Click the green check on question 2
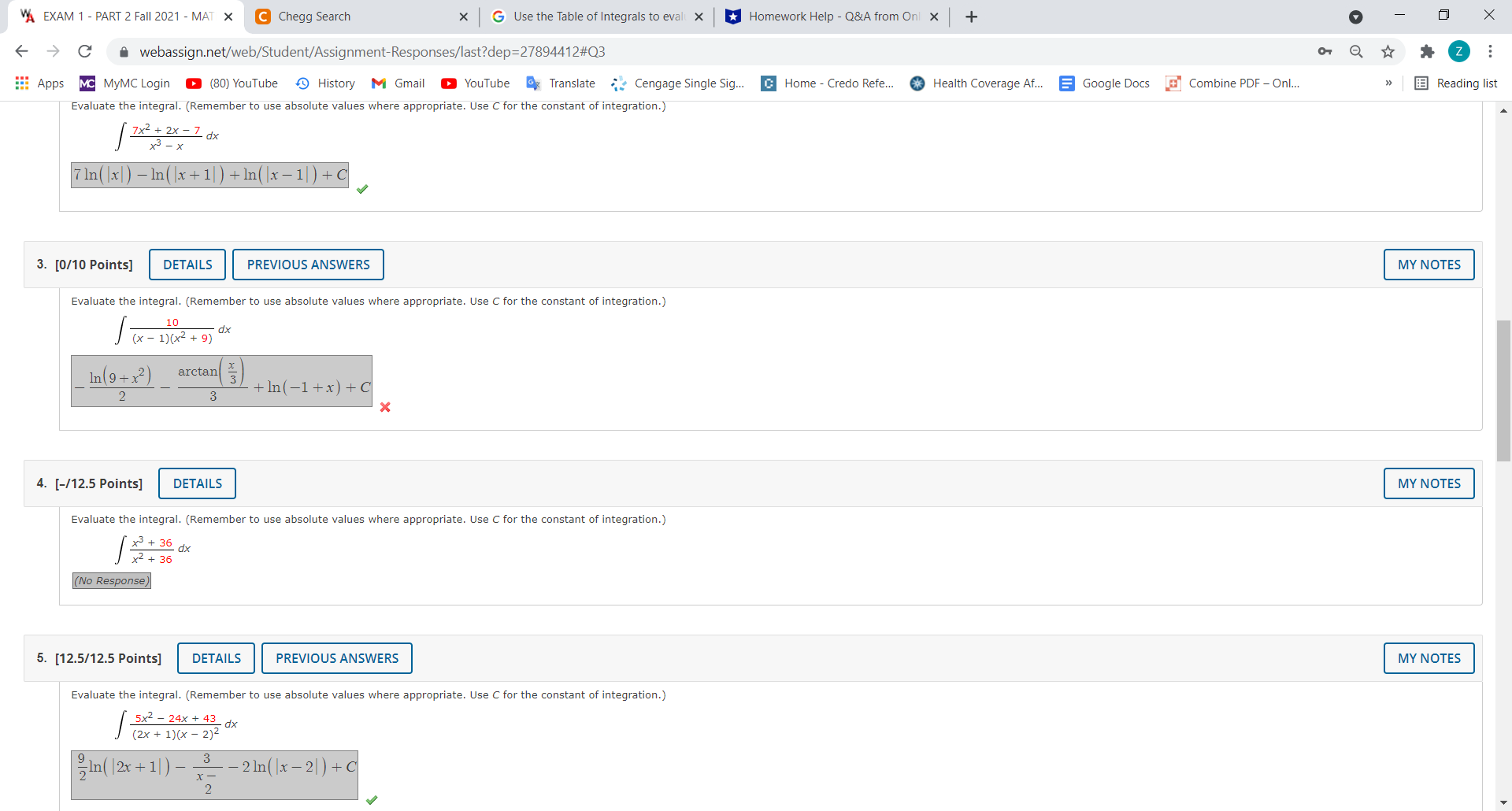The image size is (1512, 811). tap(362, 189)
